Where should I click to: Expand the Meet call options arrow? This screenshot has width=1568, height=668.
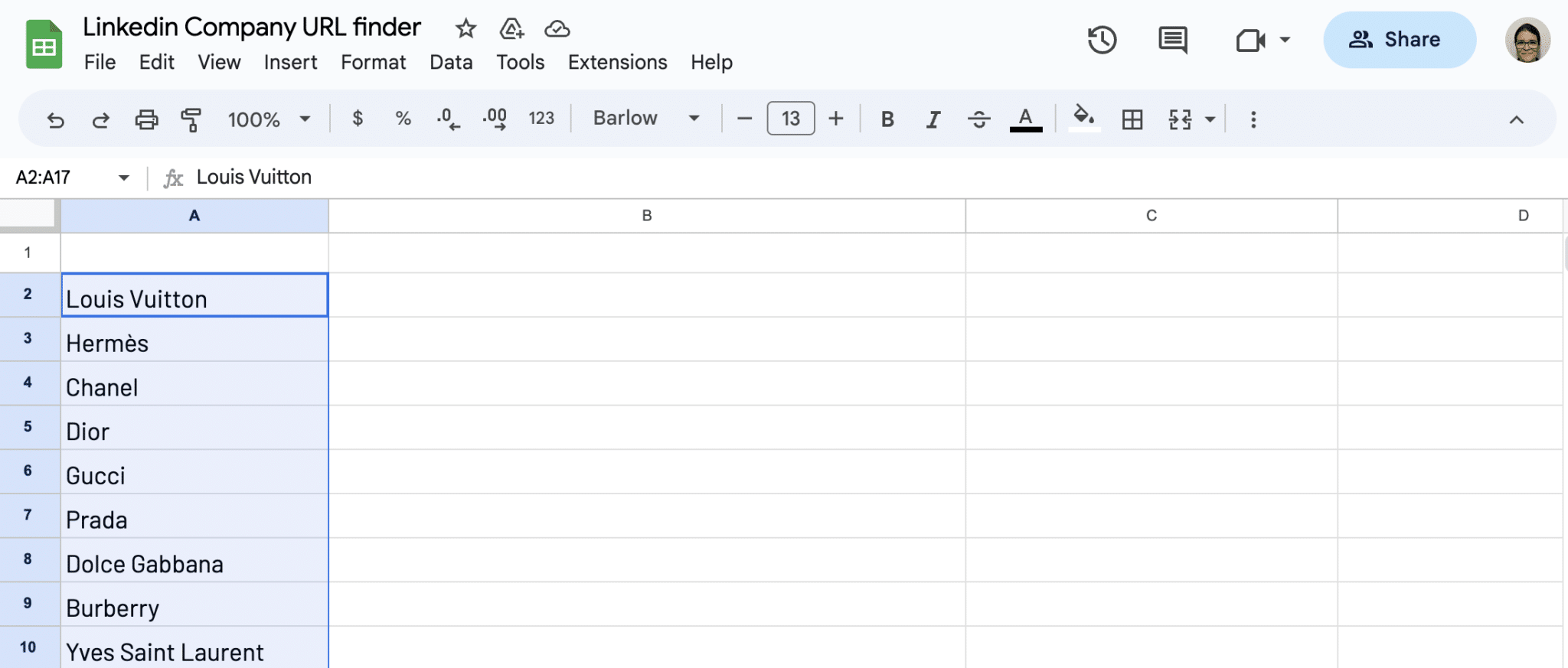(x=1285, y=40)
